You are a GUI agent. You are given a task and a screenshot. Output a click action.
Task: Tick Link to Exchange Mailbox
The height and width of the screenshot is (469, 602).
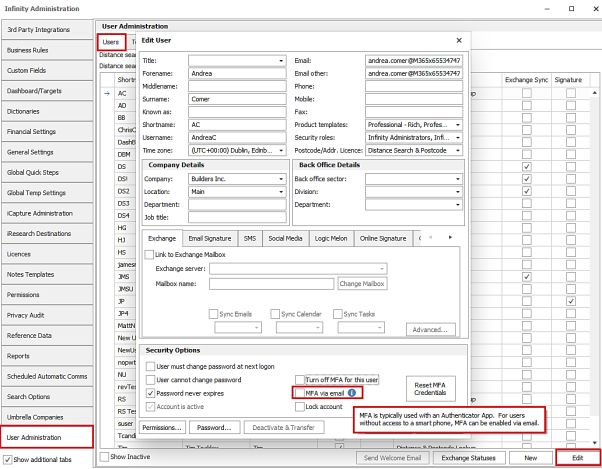[x=149, y=254]
